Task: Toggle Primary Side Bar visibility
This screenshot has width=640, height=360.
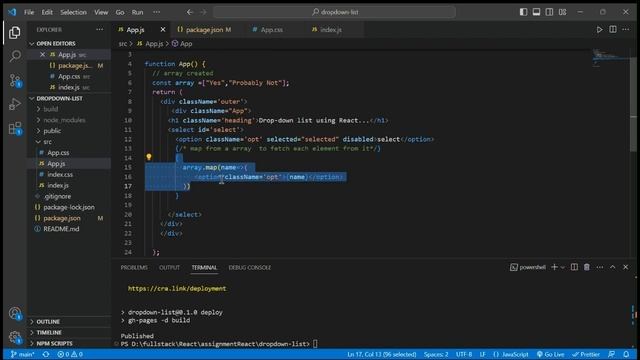Action: coord(523,12)
